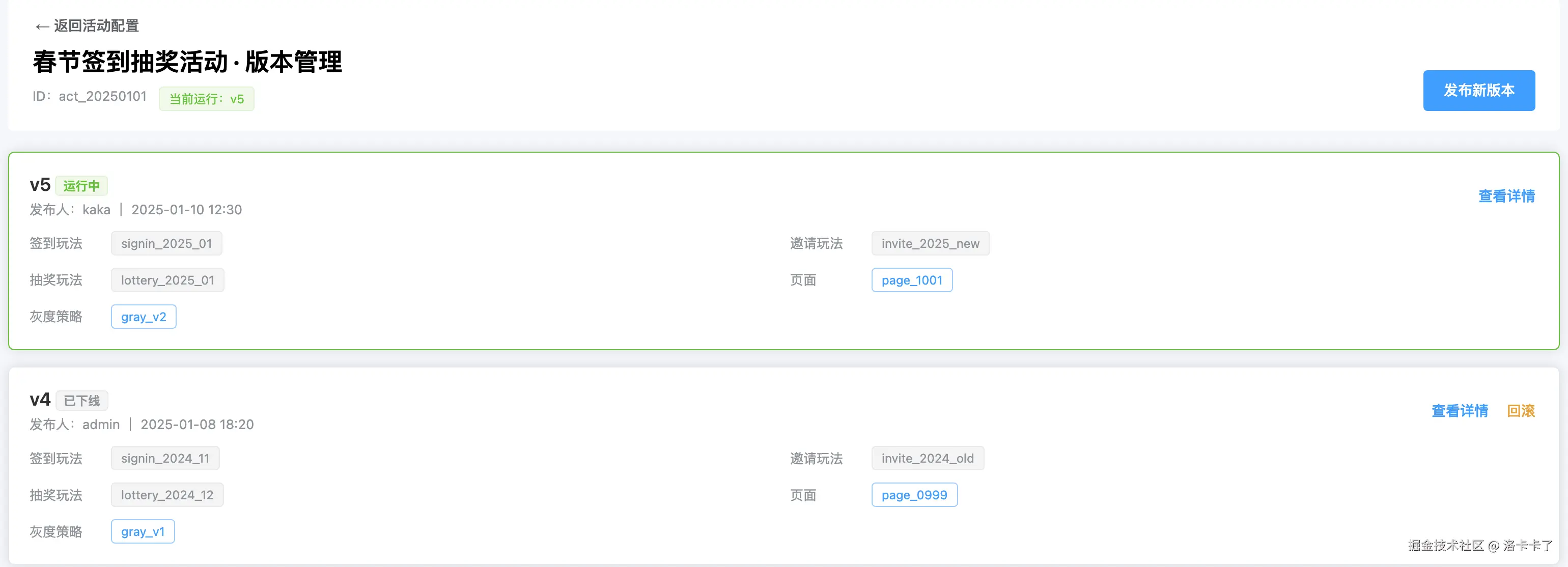Open the page_0999 page tag

coord(914,495)
